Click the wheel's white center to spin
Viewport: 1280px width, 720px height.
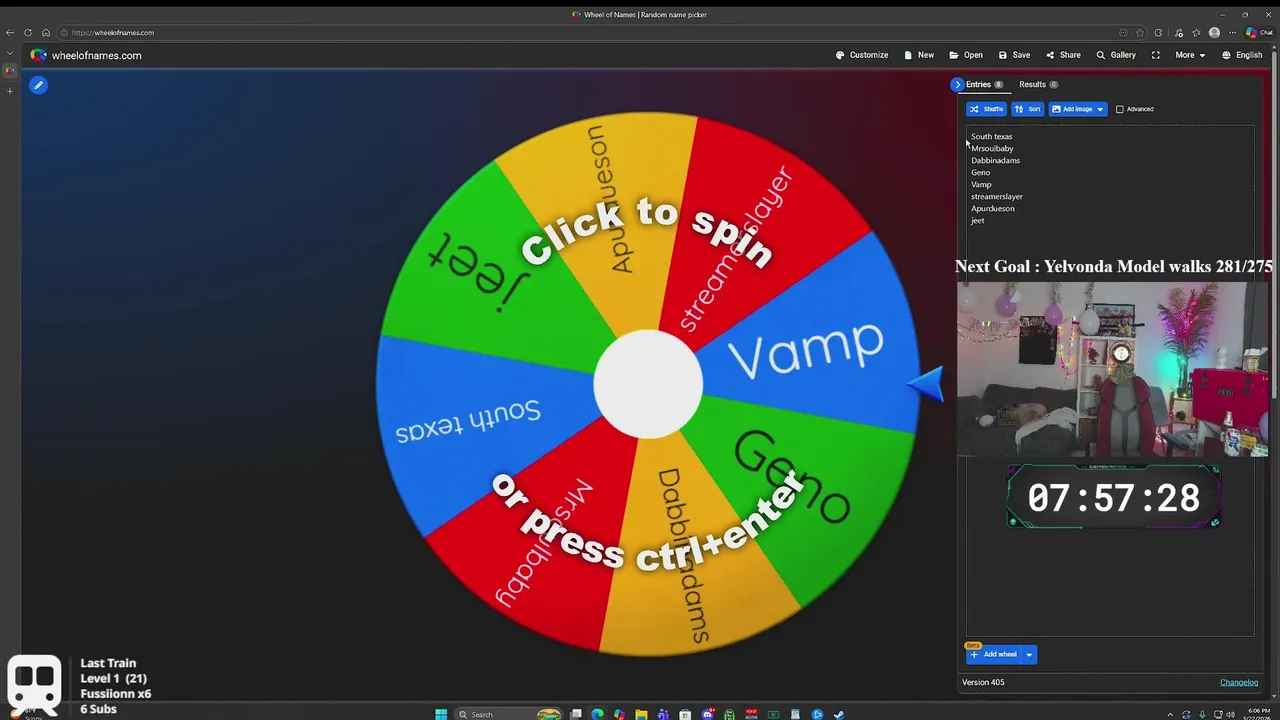pyautogui.click(x=648, y=385)
